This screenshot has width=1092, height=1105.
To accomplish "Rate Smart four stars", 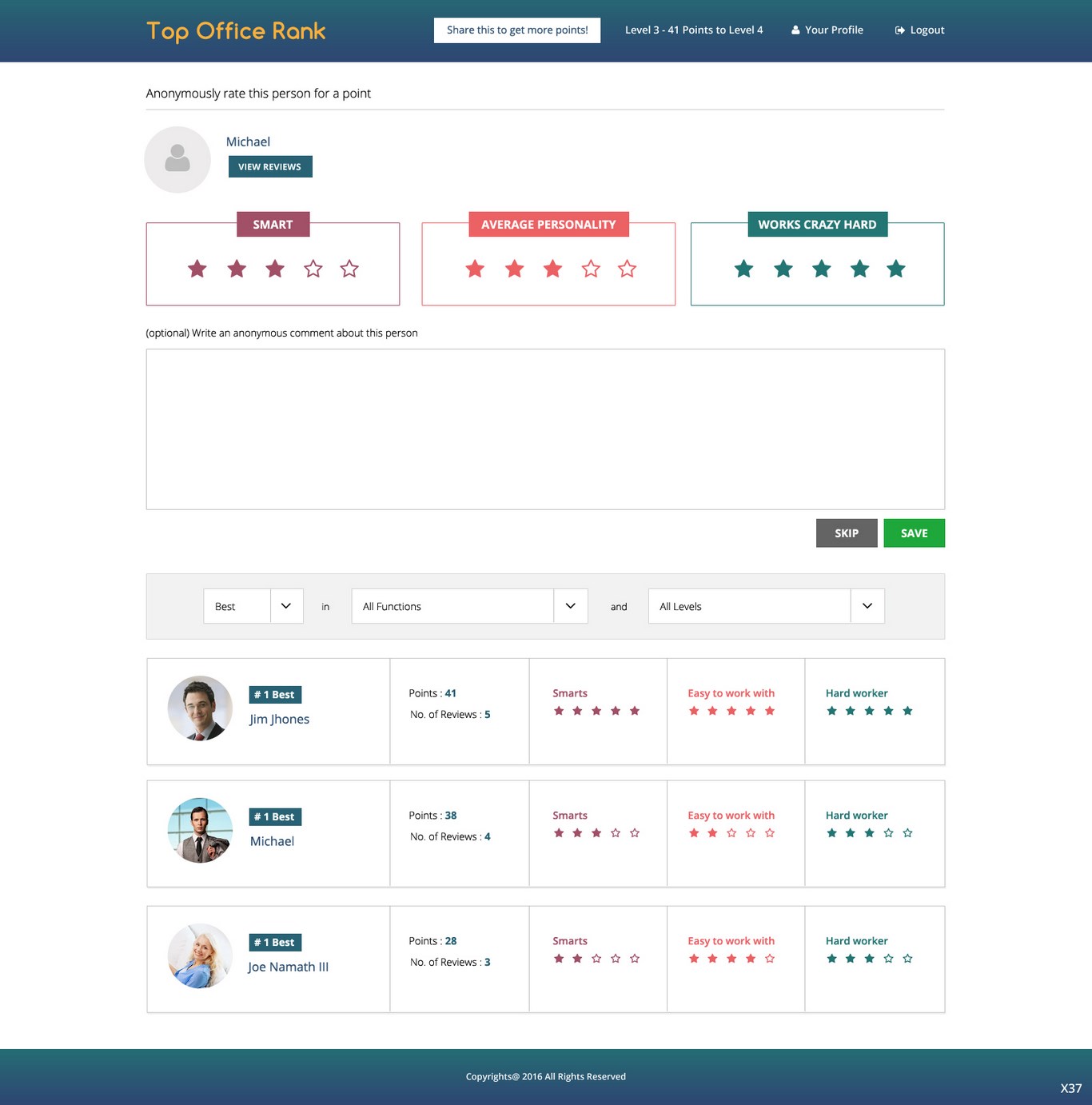I will [x=313, y=269].
